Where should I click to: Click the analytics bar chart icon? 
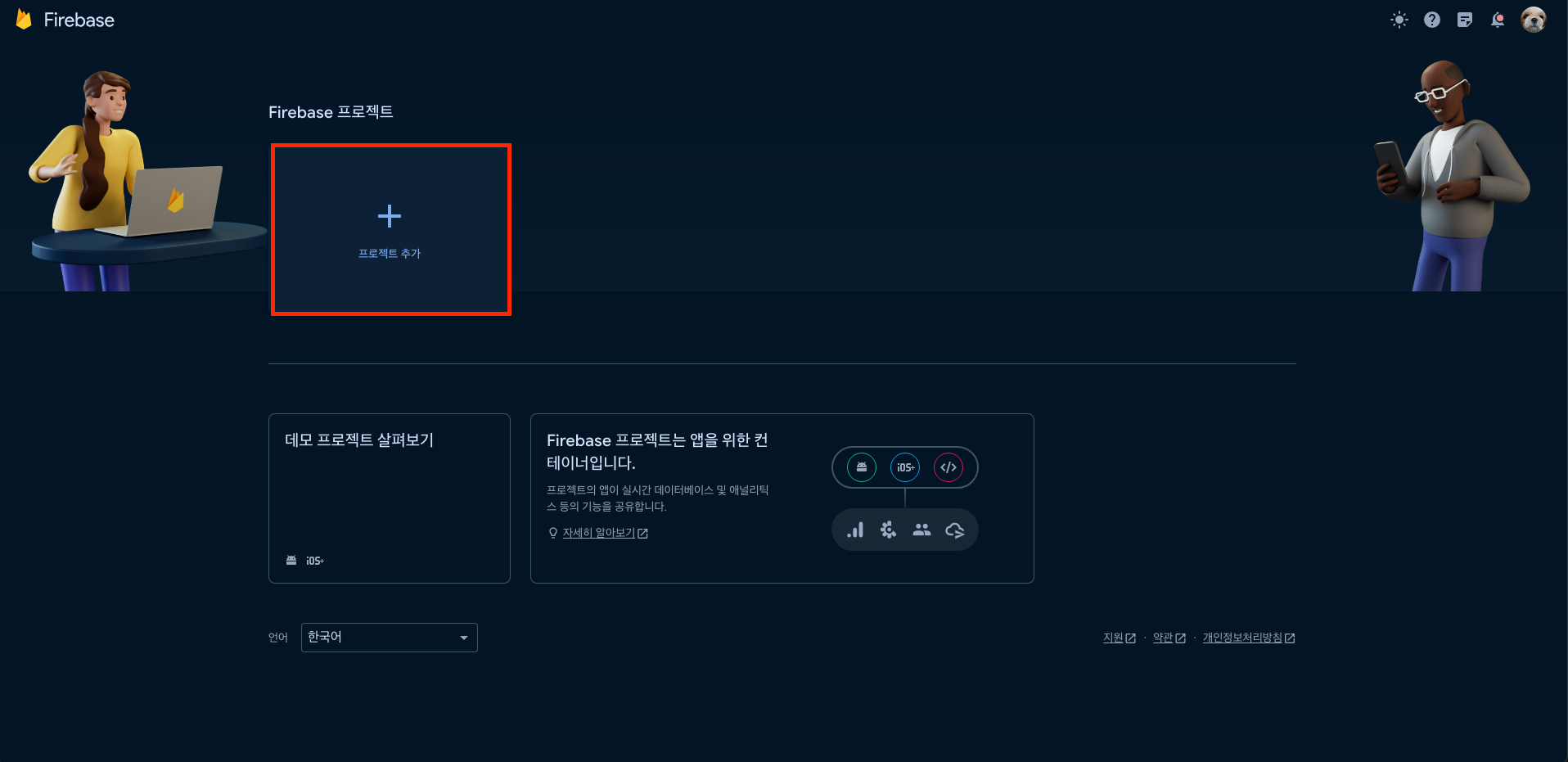coord(855,530)
